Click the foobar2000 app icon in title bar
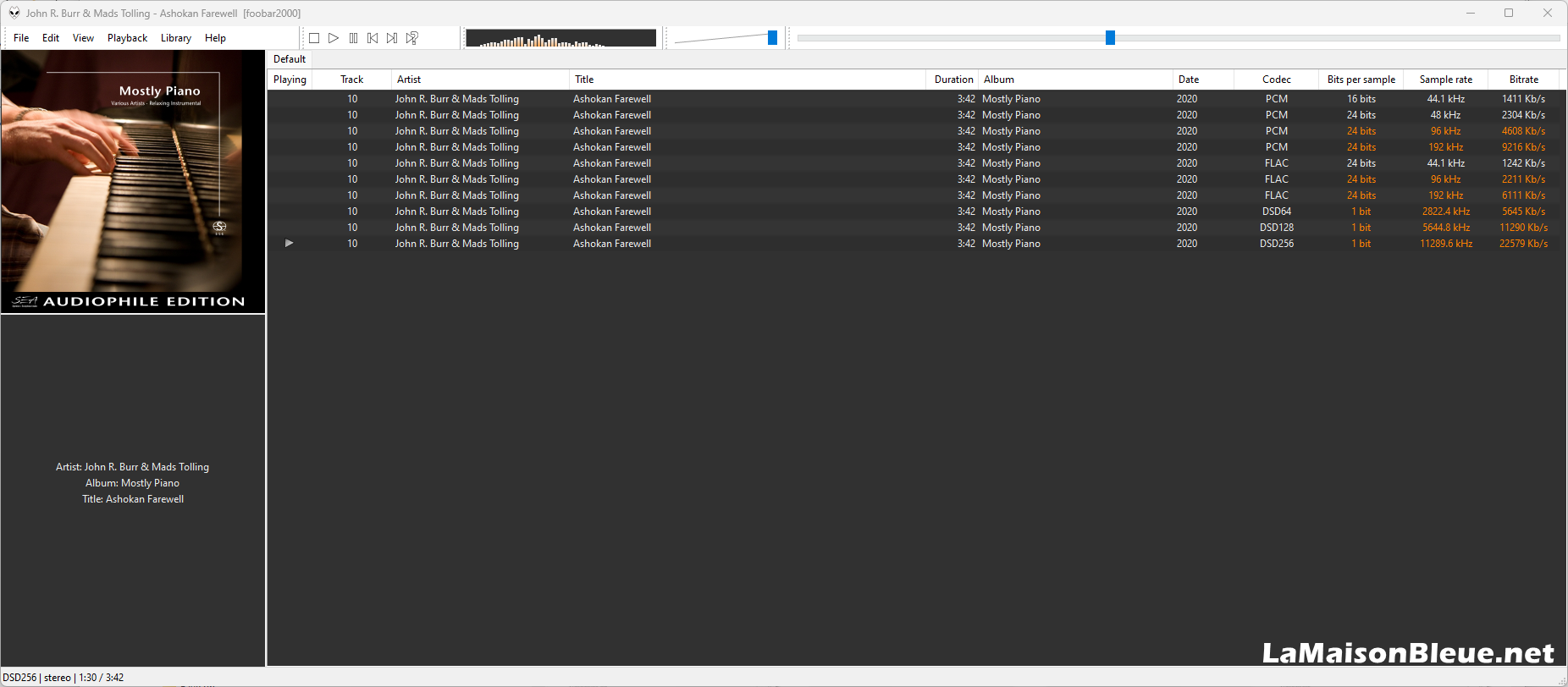This screenshot has width=1568, height=687. pyautogui.click(x=14, y=13)
